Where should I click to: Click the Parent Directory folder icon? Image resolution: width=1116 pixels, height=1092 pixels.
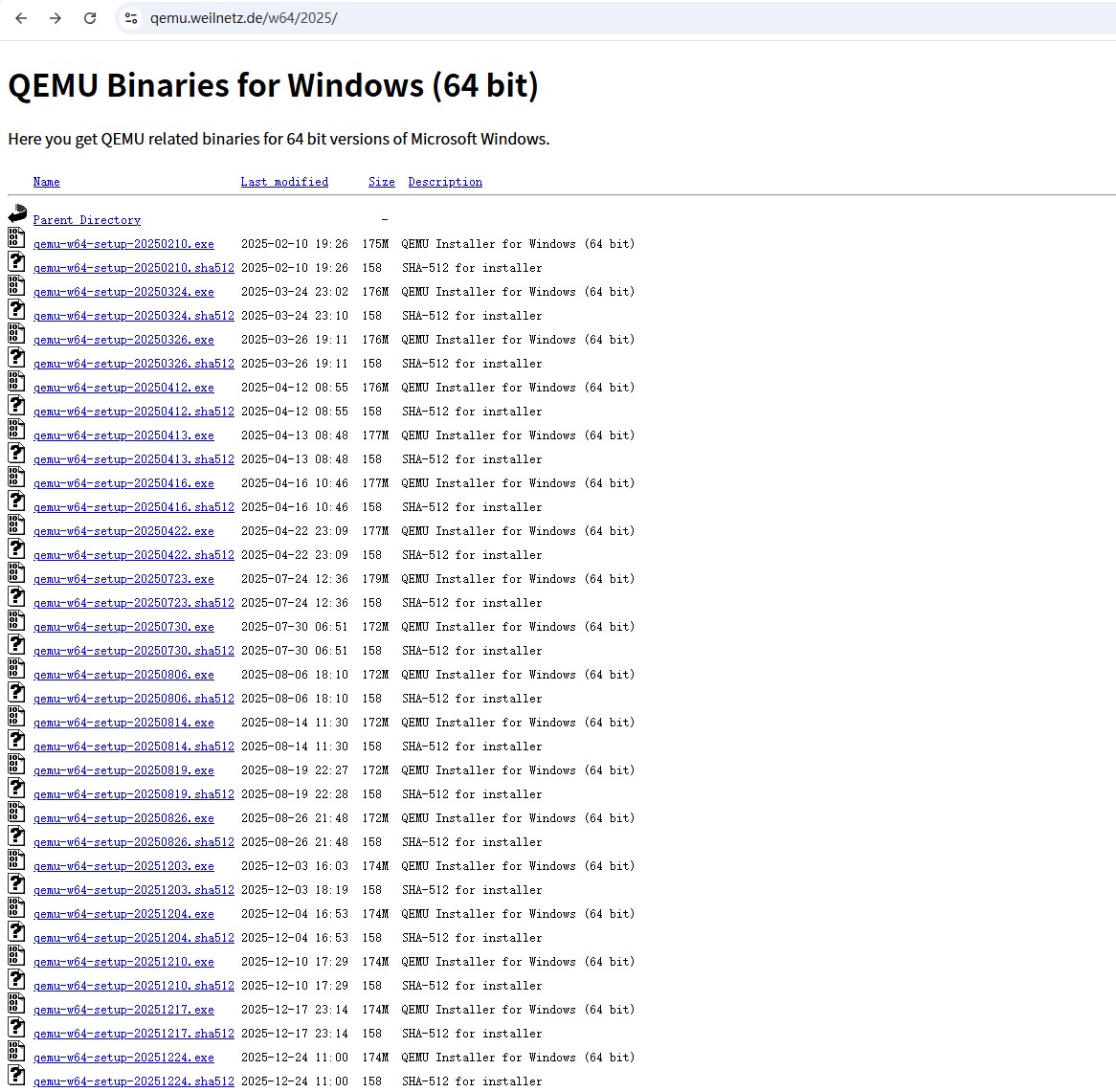(x=17, y=213)
